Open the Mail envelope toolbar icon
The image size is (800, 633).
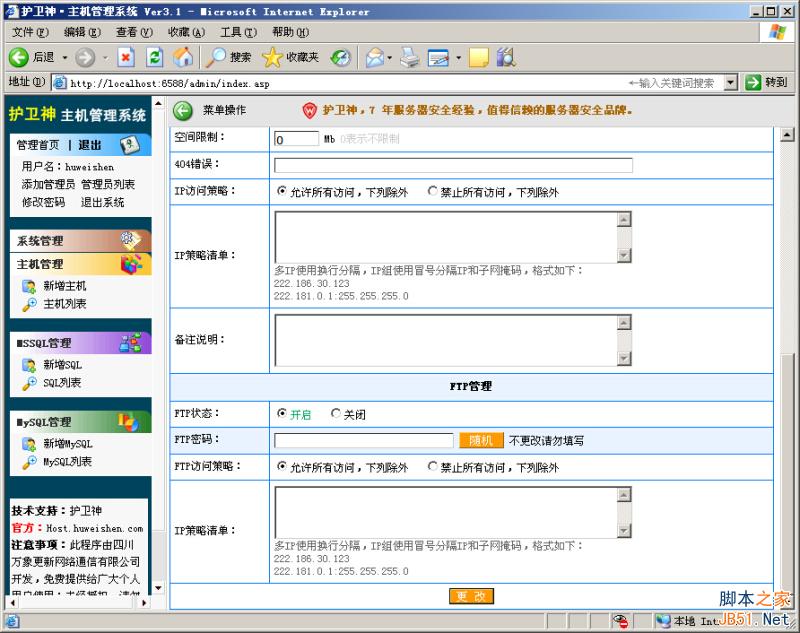coord(374,58)
